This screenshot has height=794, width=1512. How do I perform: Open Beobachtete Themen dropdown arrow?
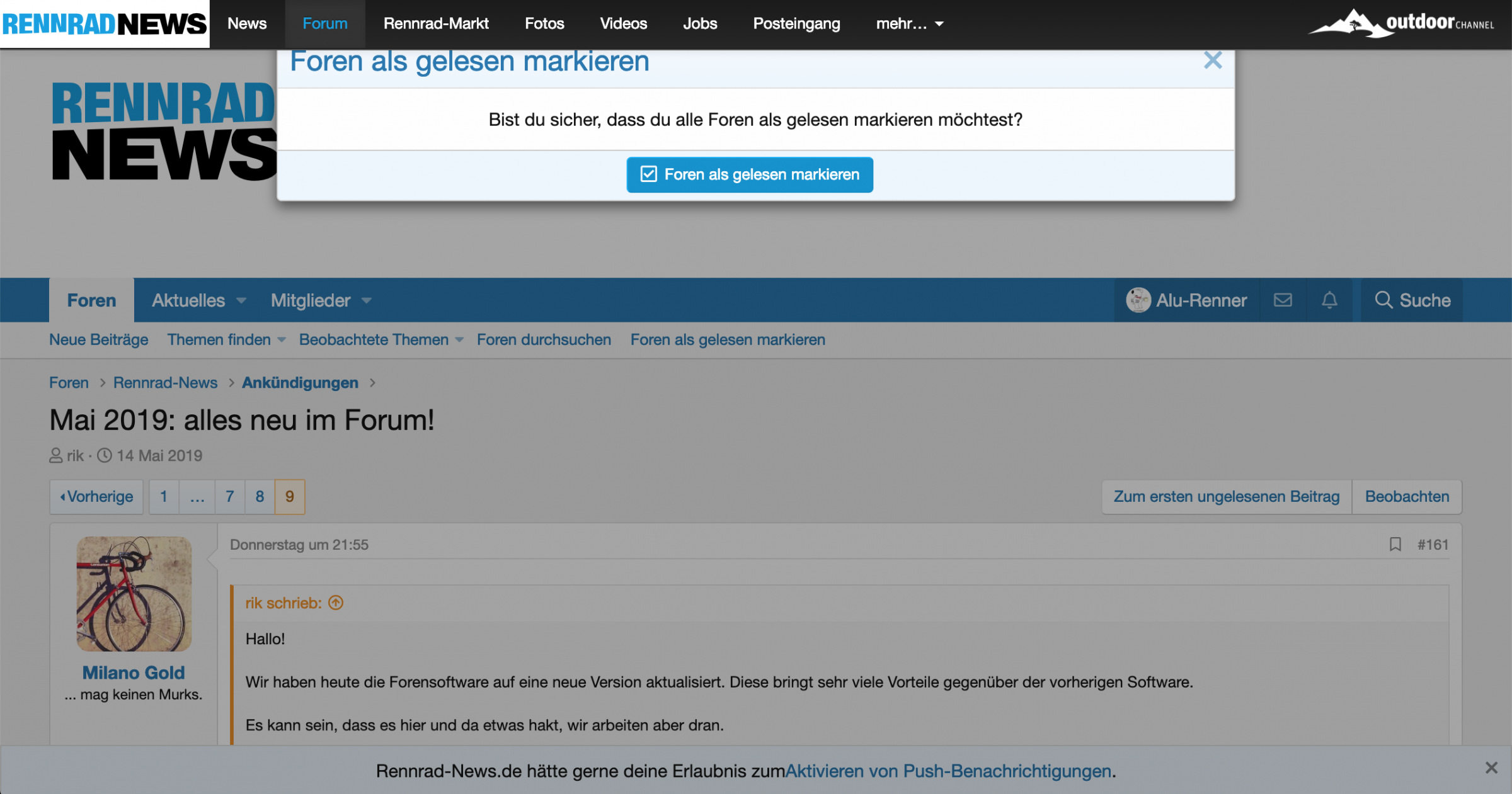coord(460,340)
